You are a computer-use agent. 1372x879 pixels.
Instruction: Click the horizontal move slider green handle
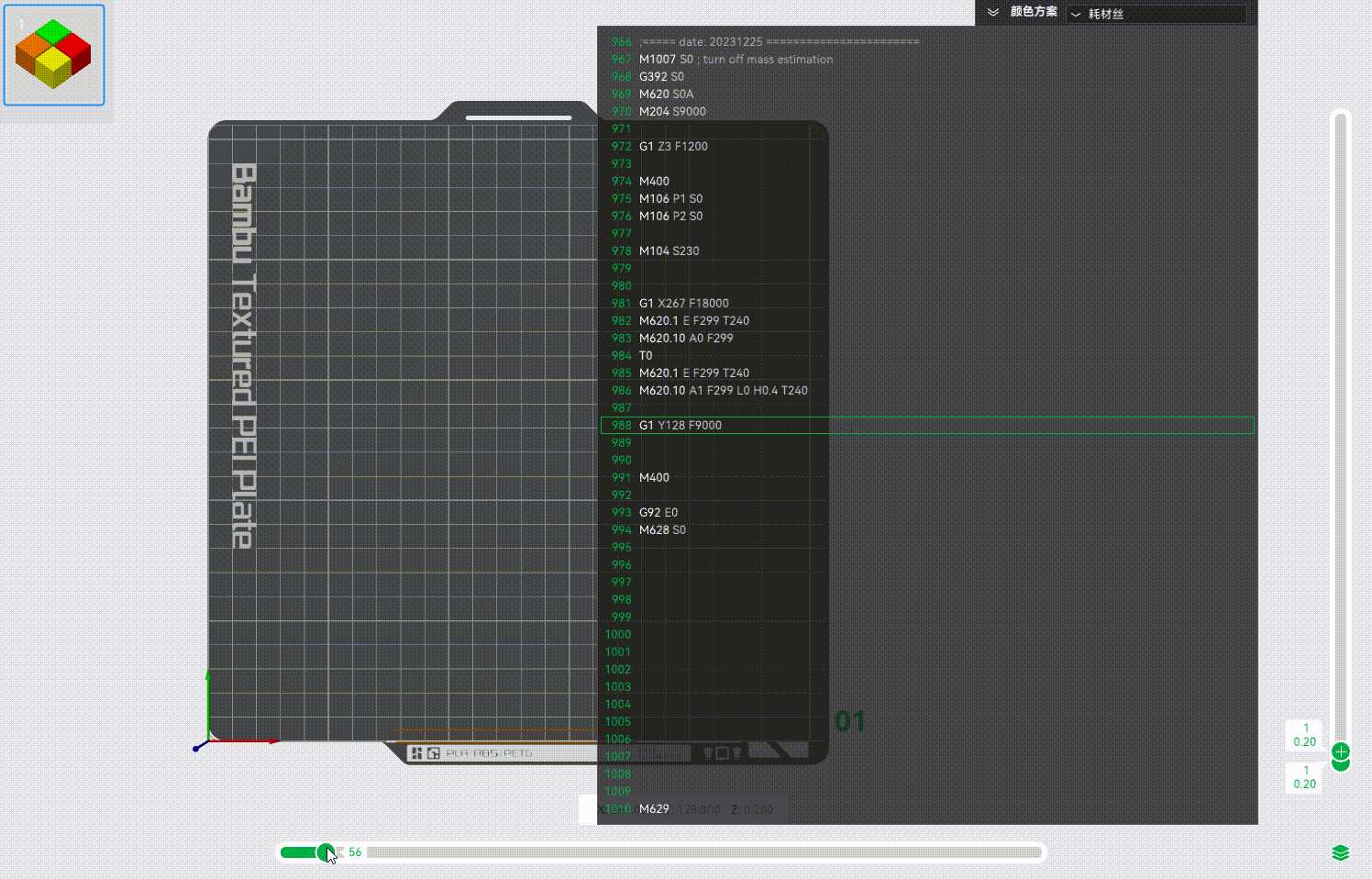[326, 852]
